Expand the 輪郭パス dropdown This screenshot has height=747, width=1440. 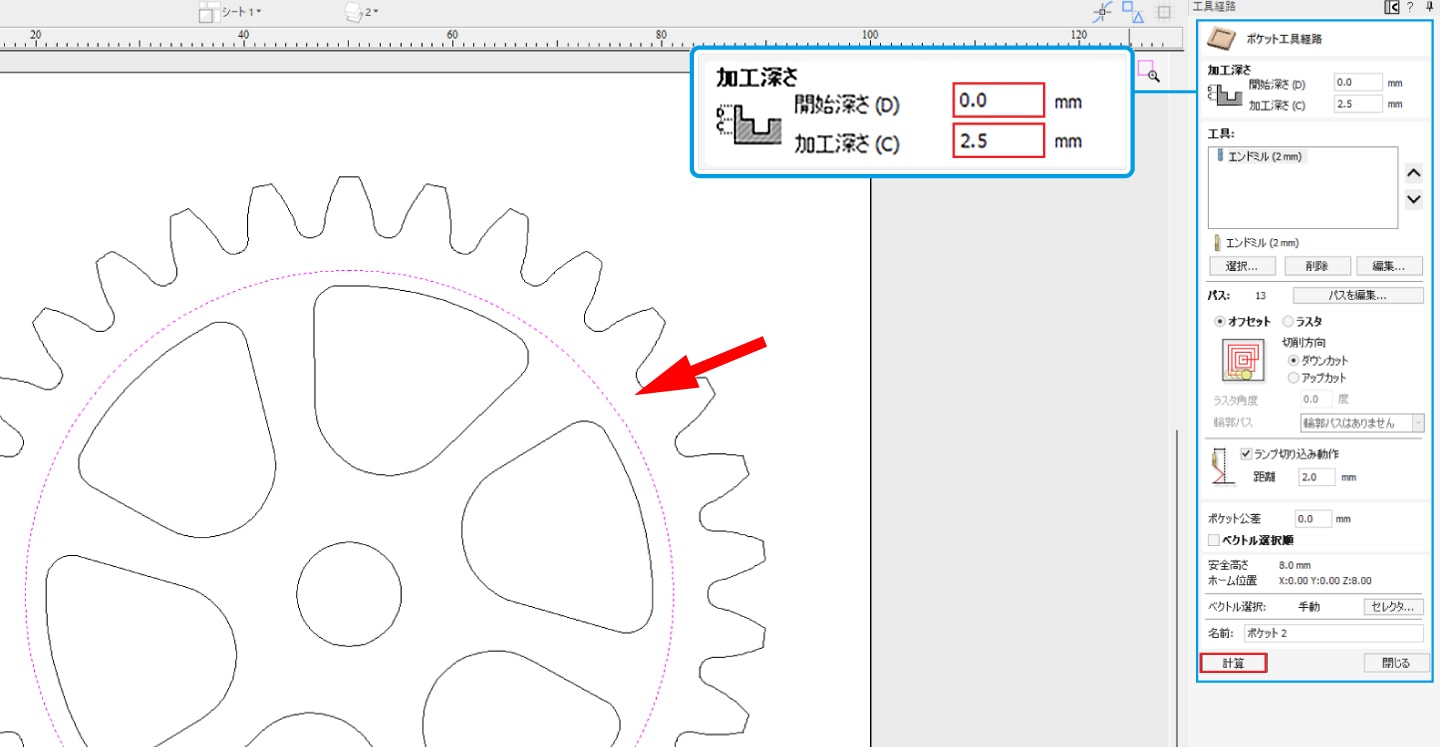1417,423
